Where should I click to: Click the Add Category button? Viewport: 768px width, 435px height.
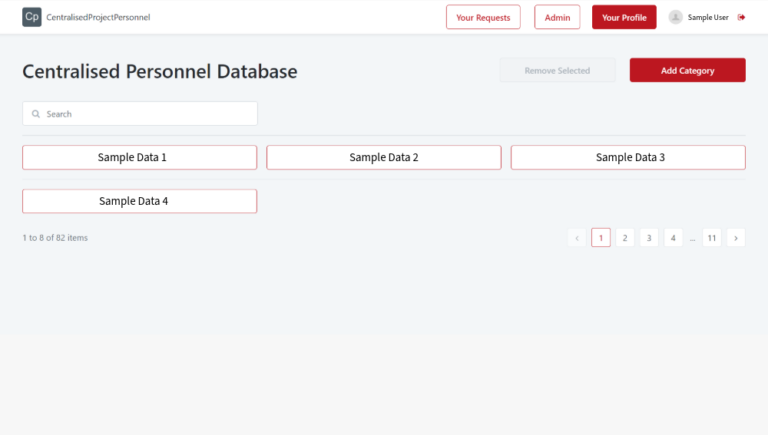pos(688,70)
